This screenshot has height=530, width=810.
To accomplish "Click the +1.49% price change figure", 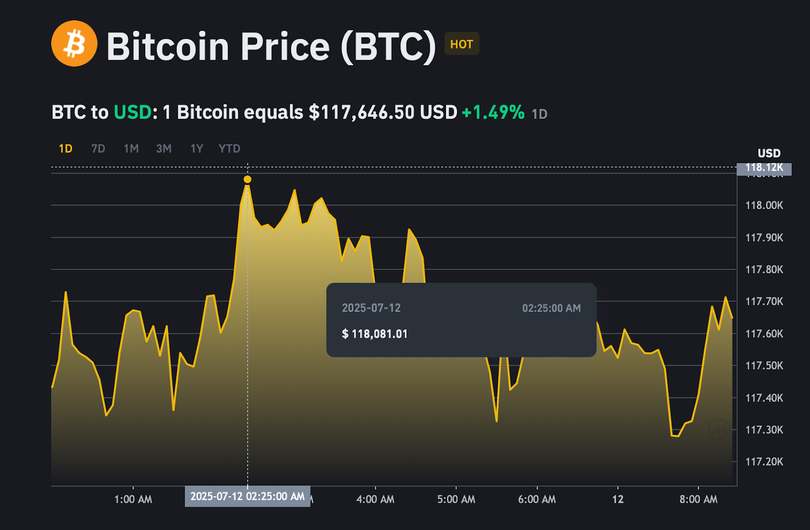I will [492, 113].
